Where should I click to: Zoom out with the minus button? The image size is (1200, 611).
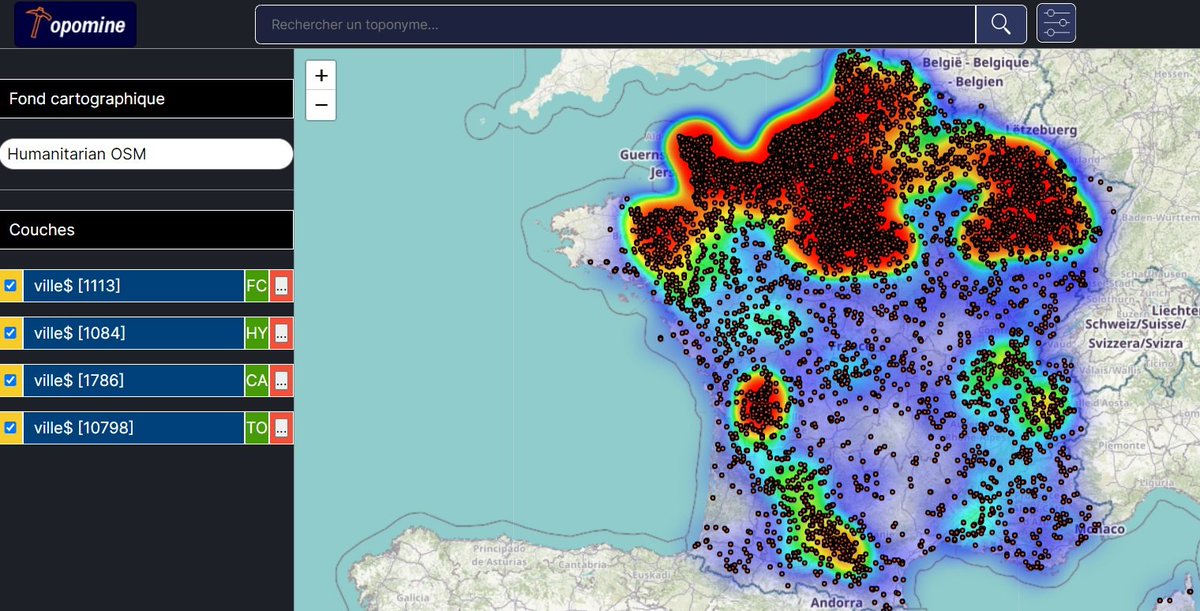320,105
